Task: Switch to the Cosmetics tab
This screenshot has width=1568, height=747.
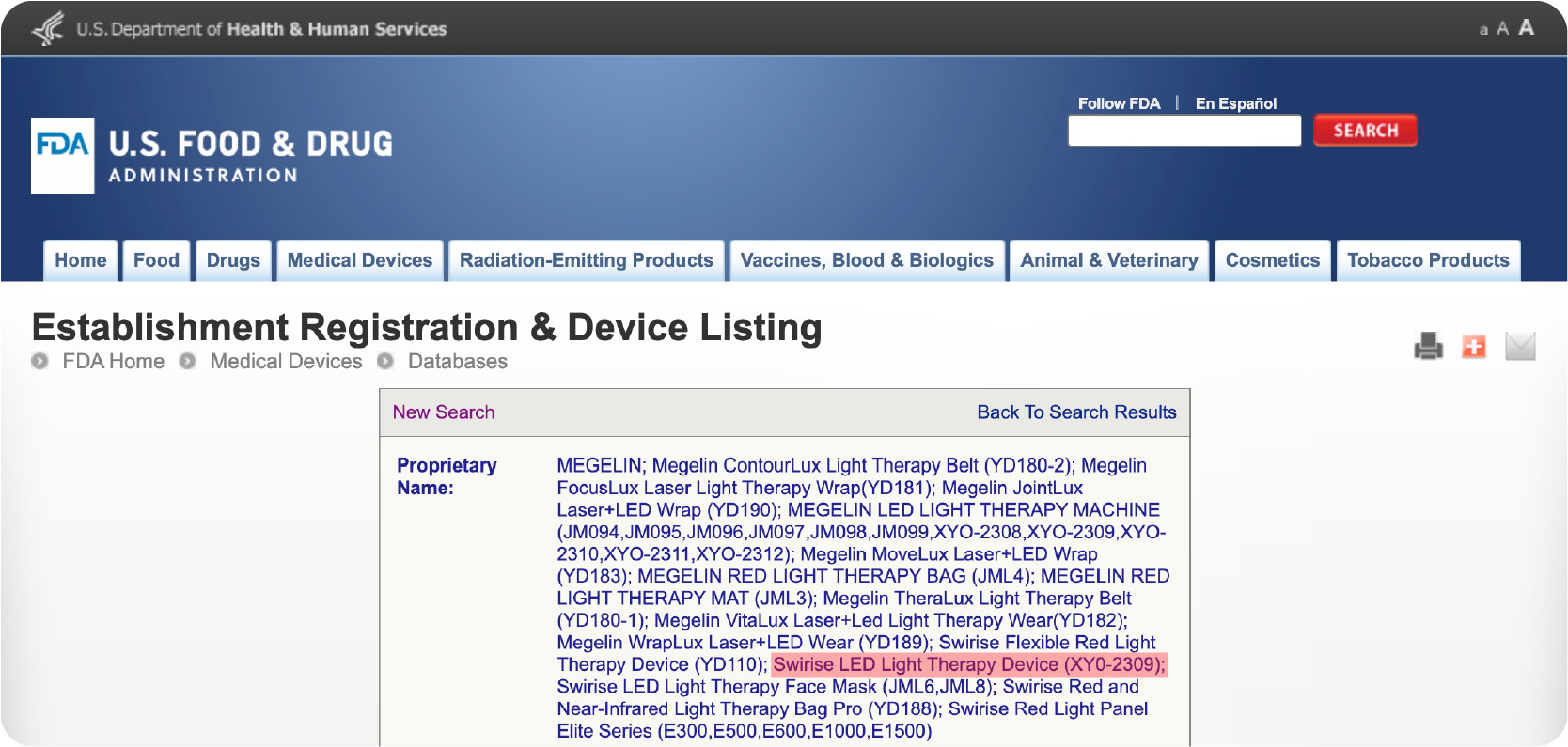Action: (1272, 260)
